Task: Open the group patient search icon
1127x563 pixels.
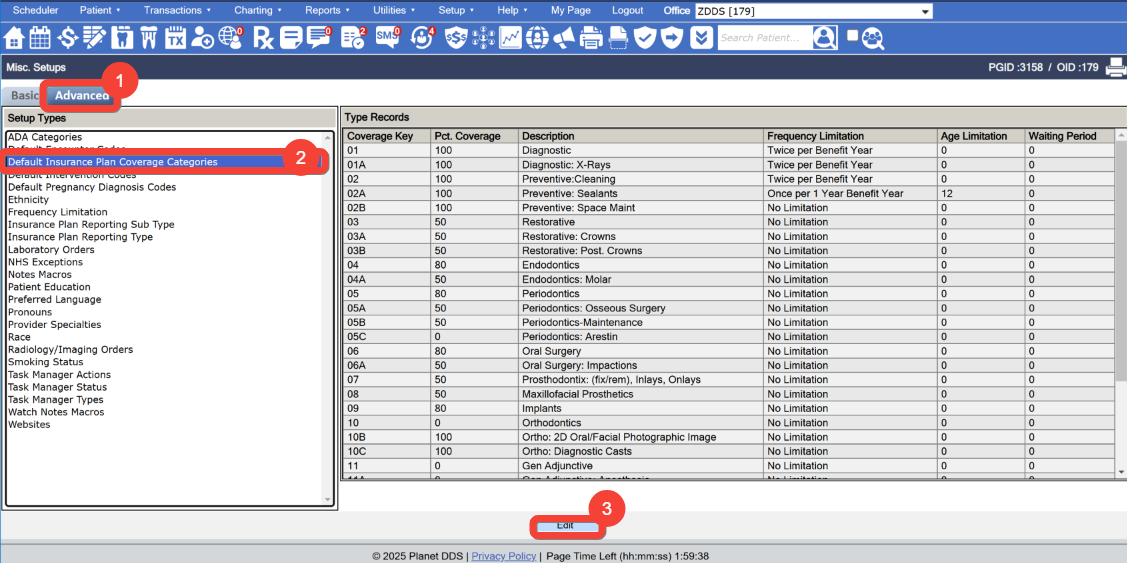Action: (x=873, y=37)
